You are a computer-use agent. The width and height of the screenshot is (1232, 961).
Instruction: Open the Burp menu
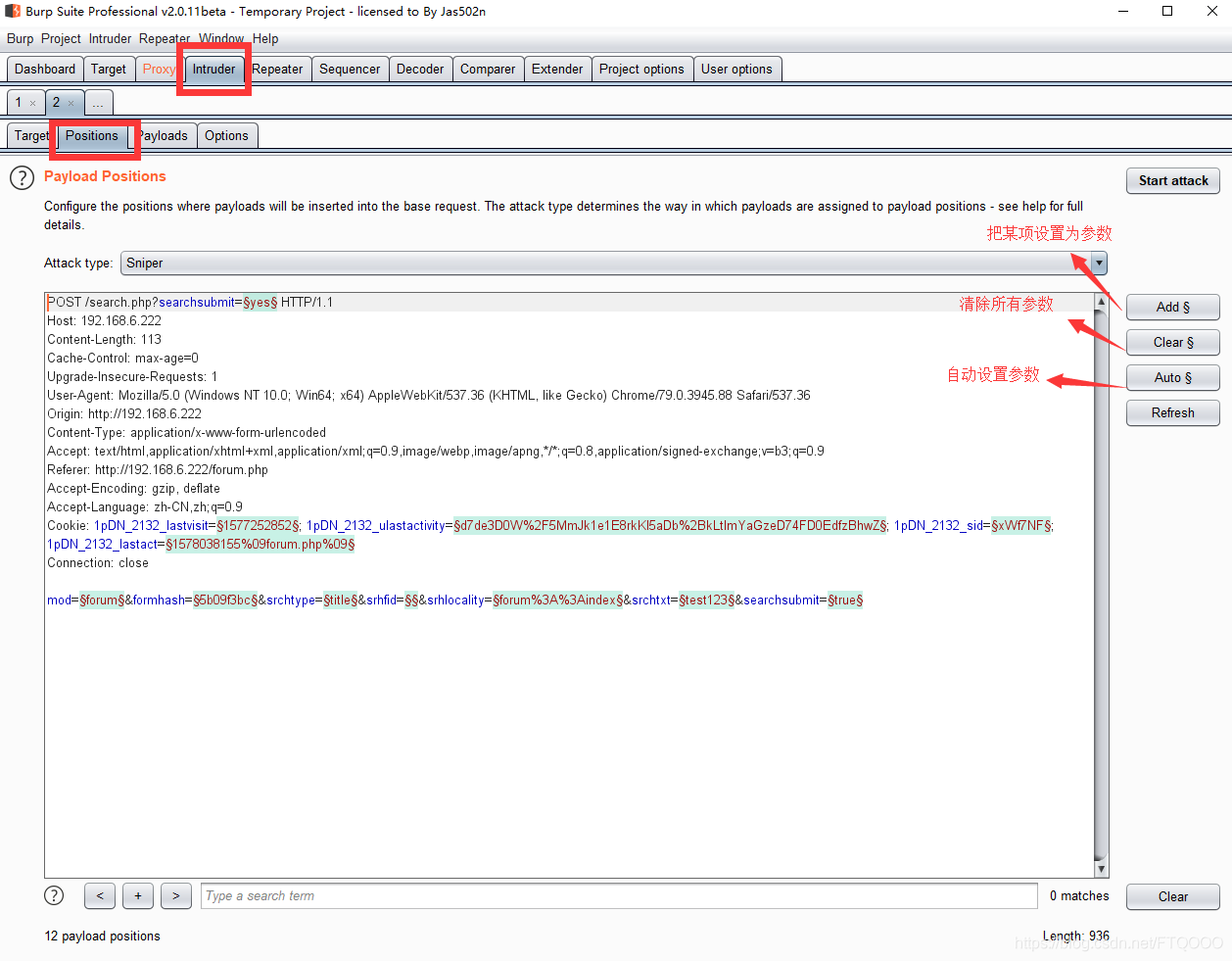20,39
